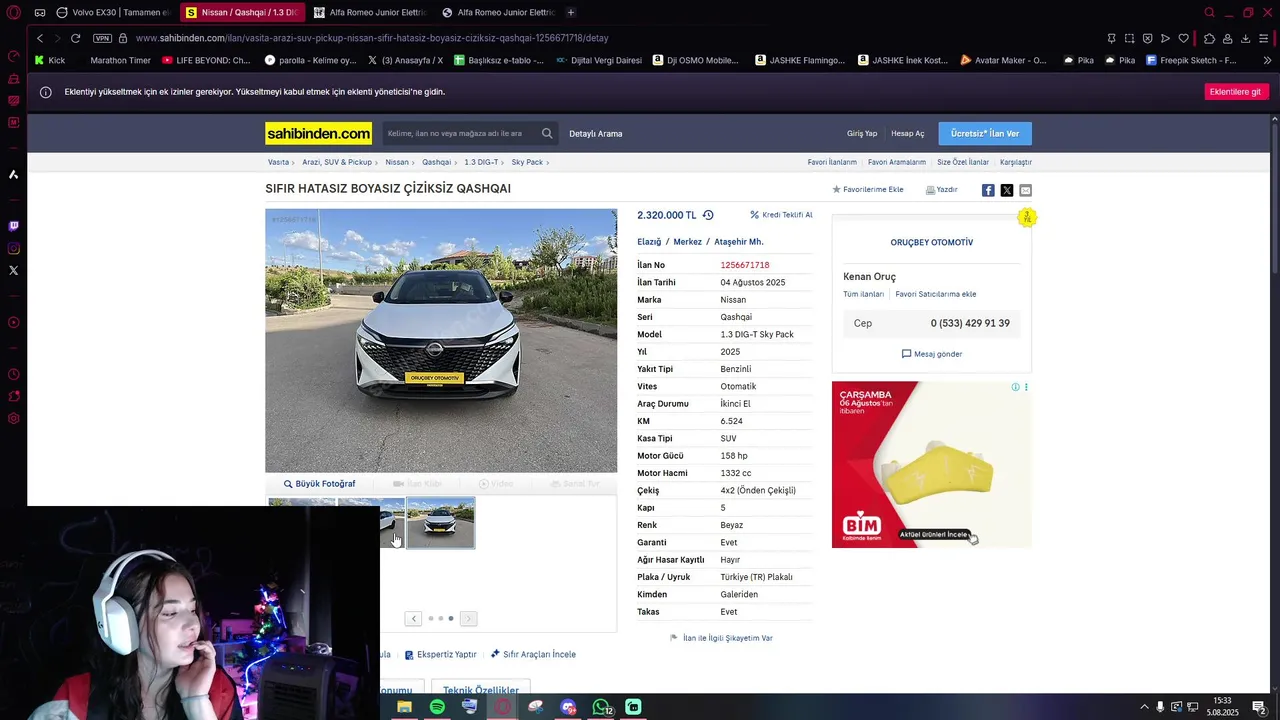The height and width of the screenshot is (720, 1280).
Task: Click the Eklentilere git button
Action: (x=1236, y=92)
